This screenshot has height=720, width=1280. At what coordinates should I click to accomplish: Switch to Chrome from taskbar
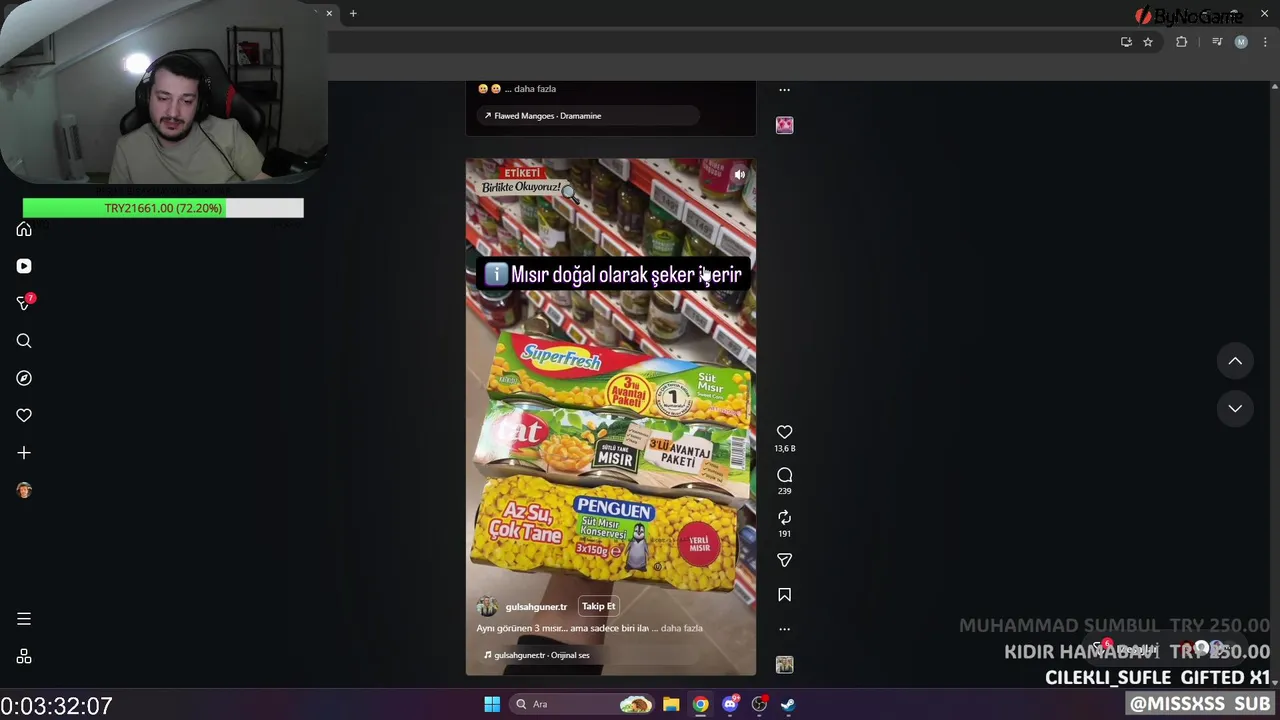[701, 704]
